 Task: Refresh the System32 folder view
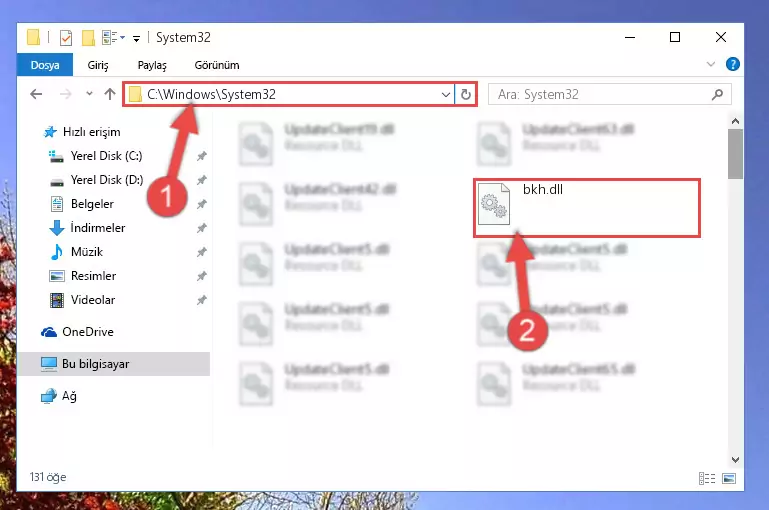point(466,94)
